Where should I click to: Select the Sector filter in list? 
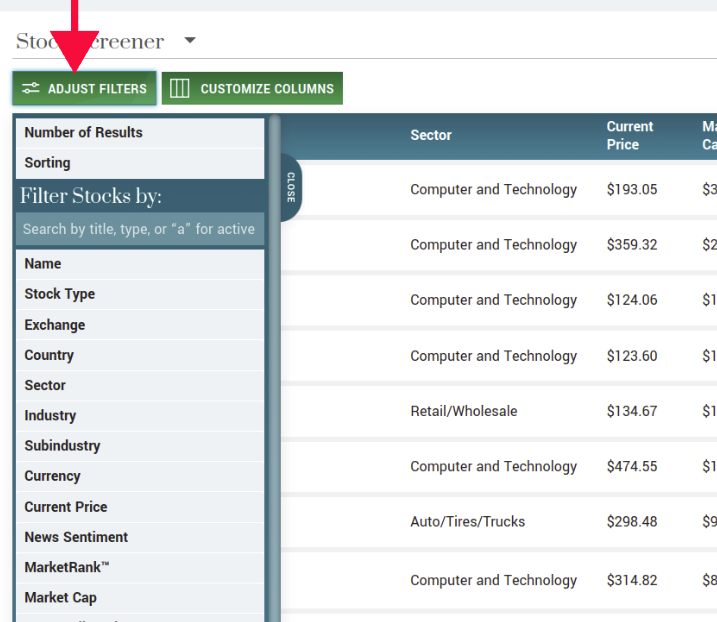(x=45, y=385)
